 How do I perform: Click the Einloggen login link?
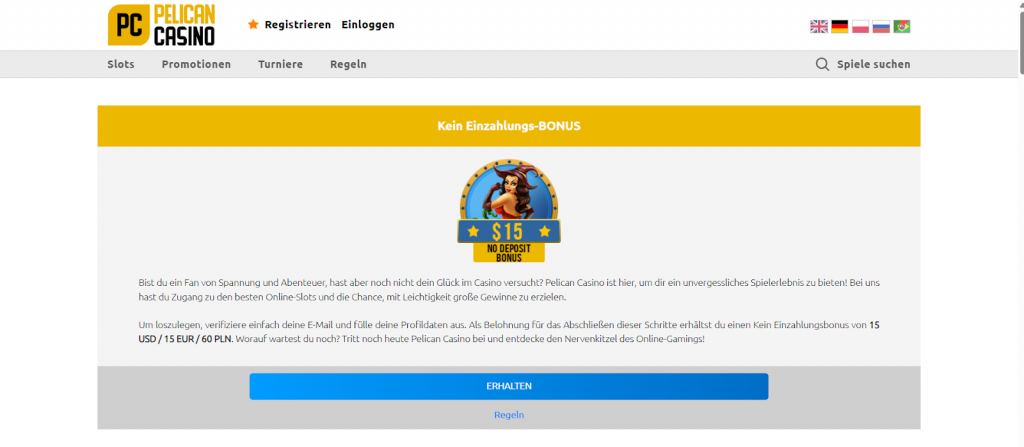(368, 24)
